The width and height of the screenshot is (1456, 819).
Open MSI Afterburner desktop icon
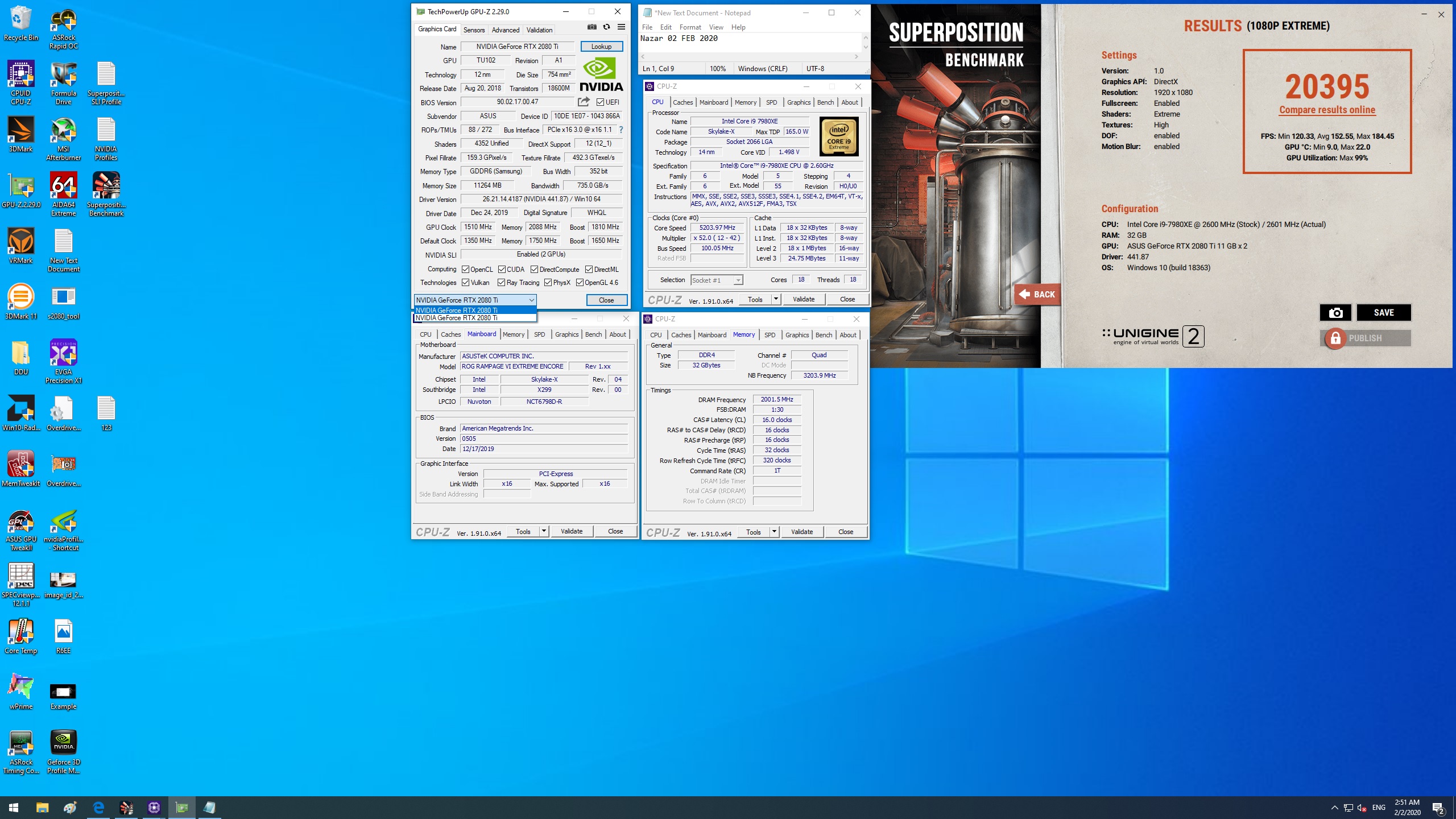point(64,139)
